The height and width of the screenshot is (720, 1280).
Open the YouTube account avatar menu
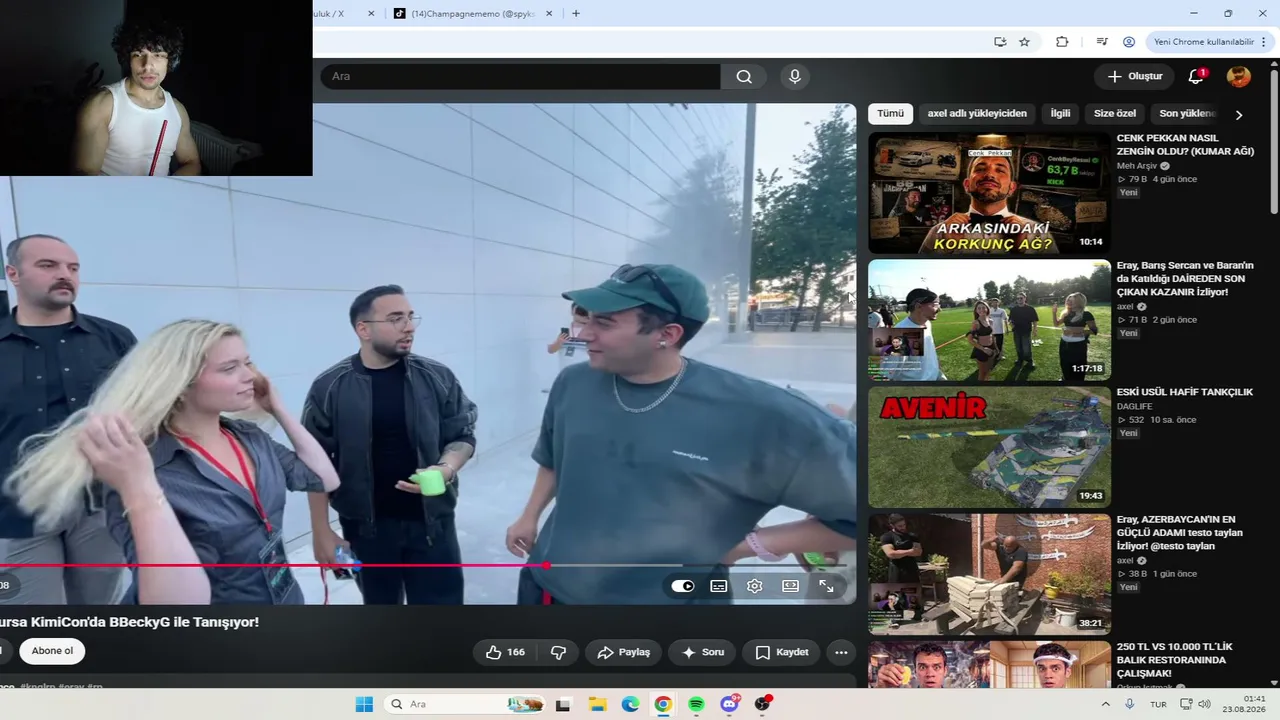coord(1239,77)
